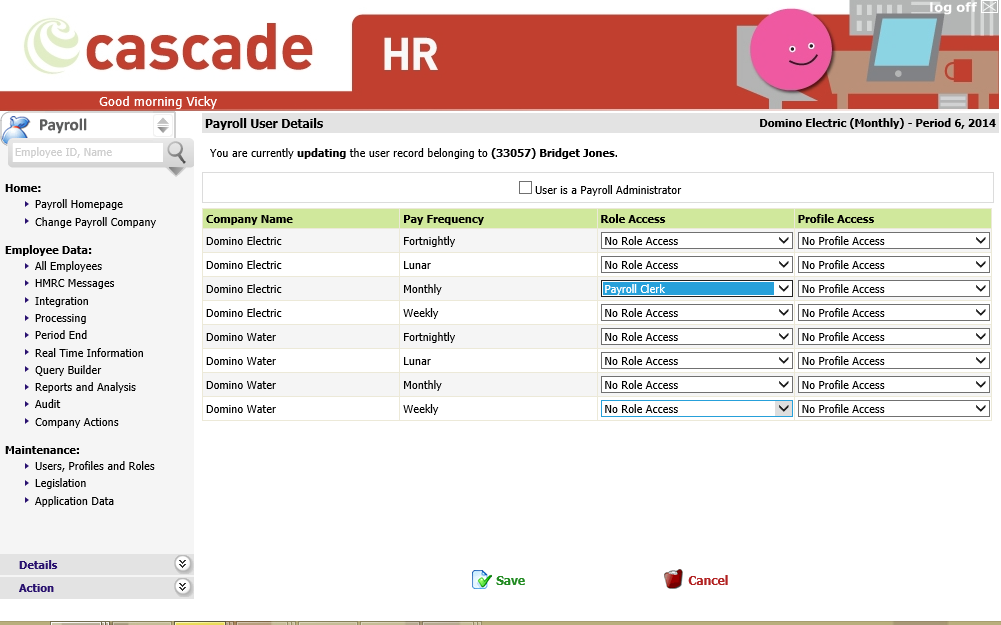Open Role Access dropdown for Domino Water Fortnightly
This screenshot has width=1001, height=625.
(696, 337)
